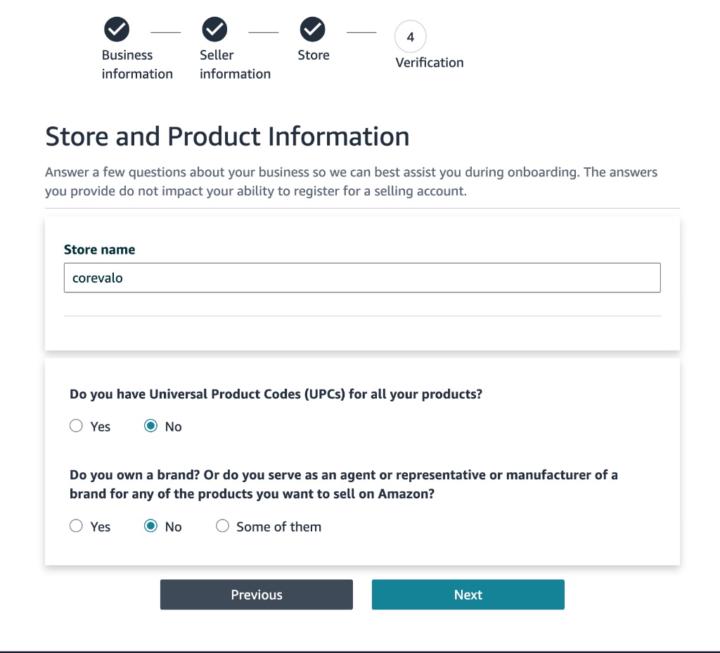Click the Seller information checkmark icon
720x653 pixels.
click(214, 29)
